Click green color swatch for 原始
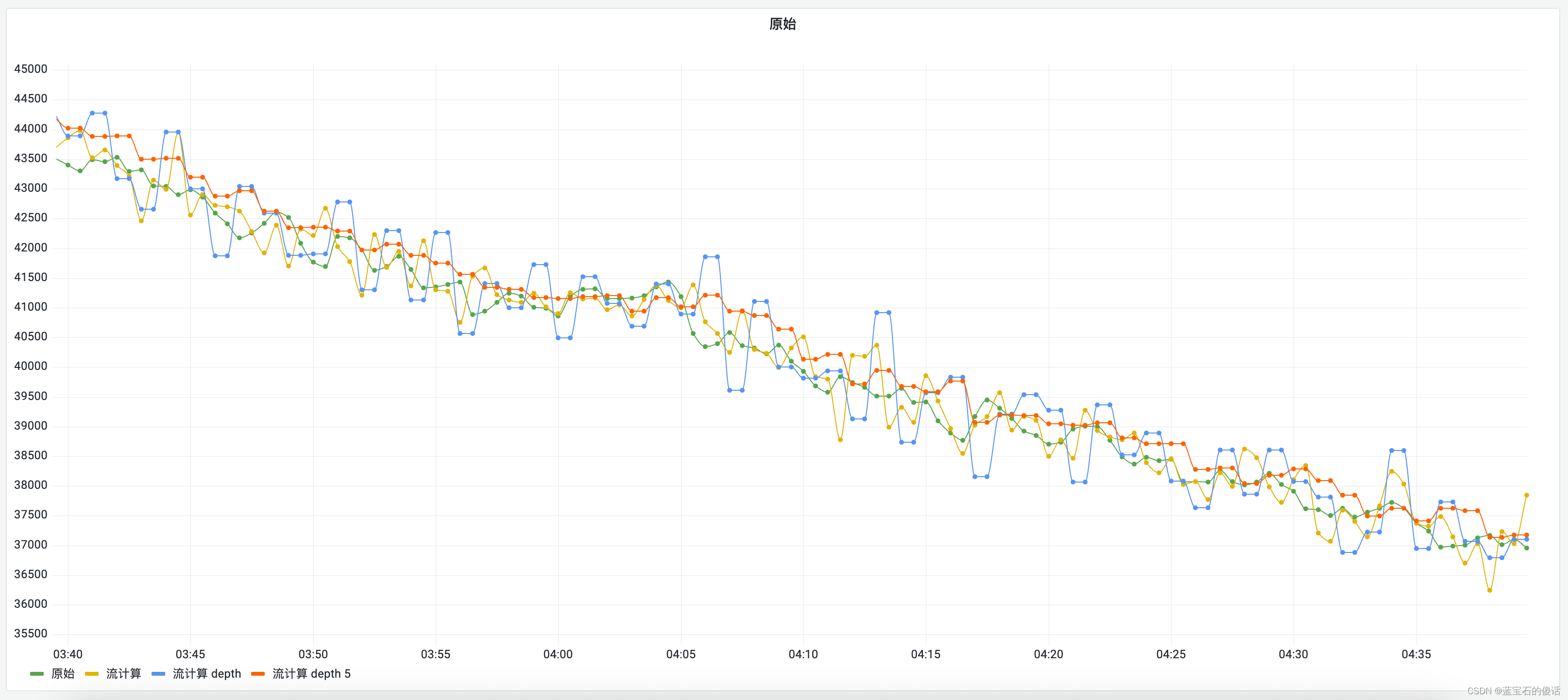The height and width of the screenshot is (700, 1568). [x=37, y=674]
